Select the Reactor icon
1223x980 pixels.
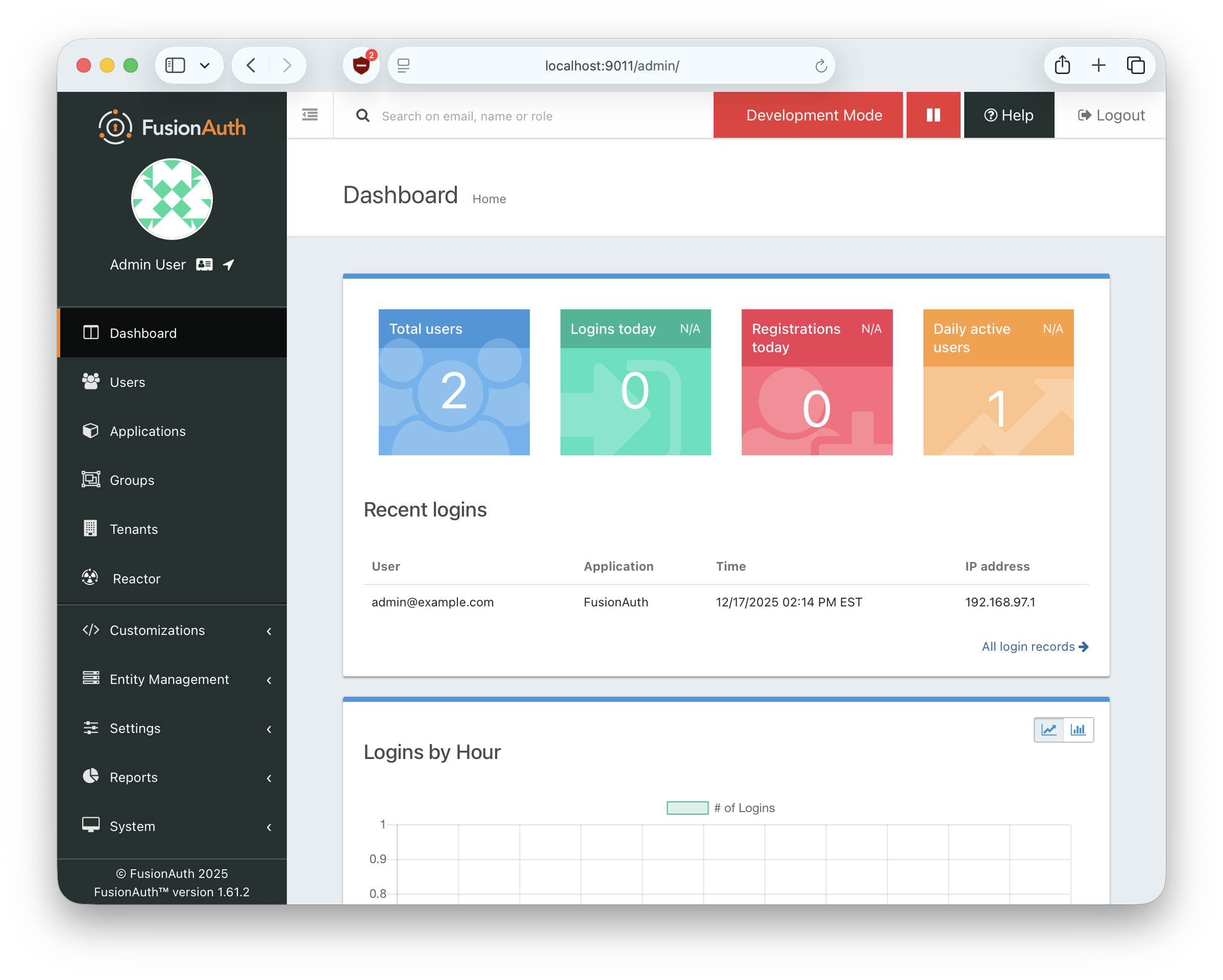click(x=91, y=577)
